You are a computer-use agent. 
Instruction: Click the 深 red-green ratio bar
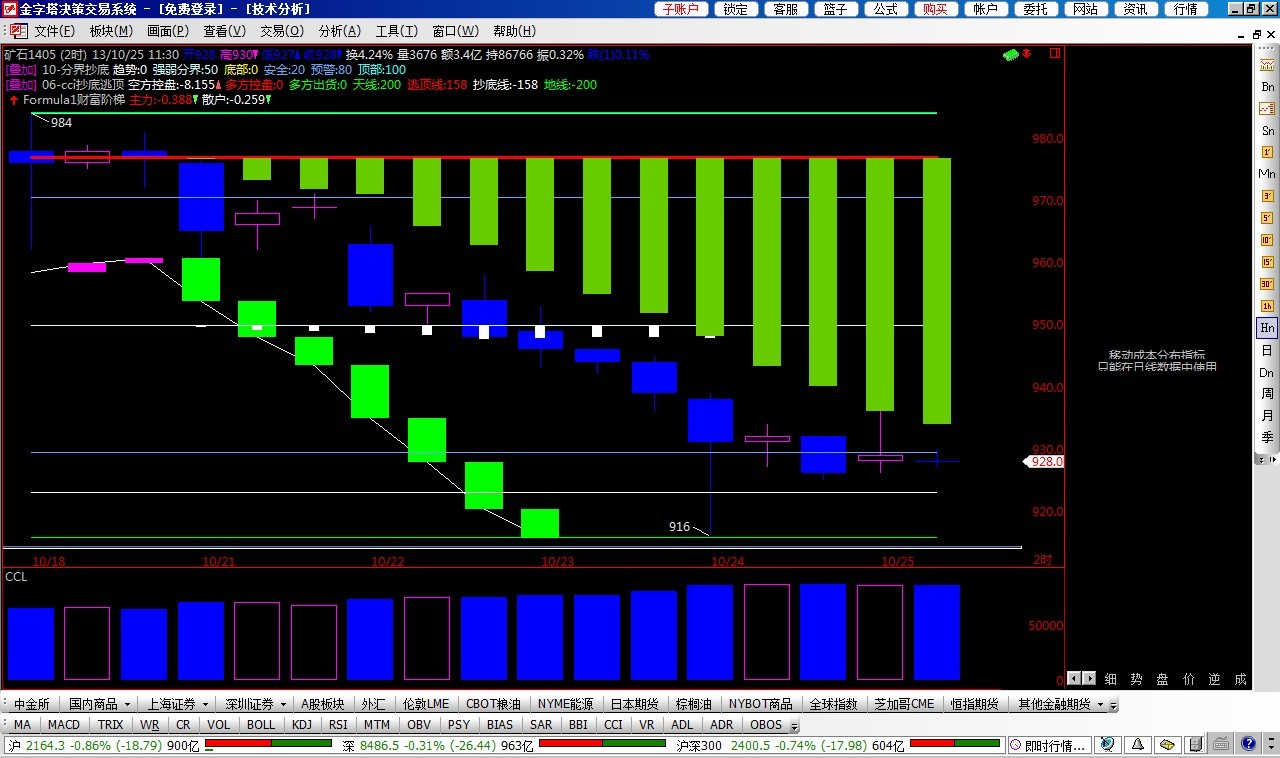tap(602, 744)
